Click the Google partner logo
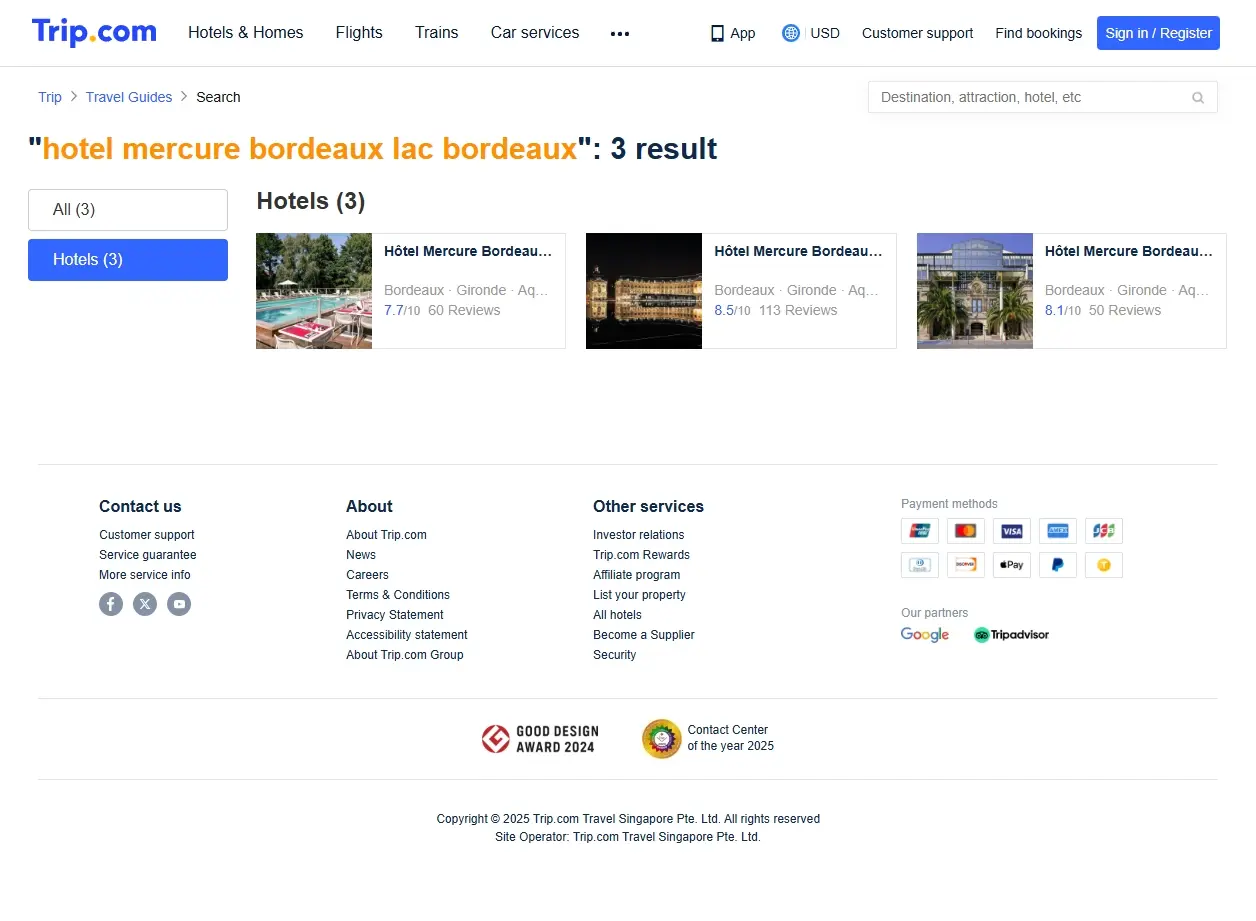Screen dimensions: 1256x921 click(x=925, y=635)
